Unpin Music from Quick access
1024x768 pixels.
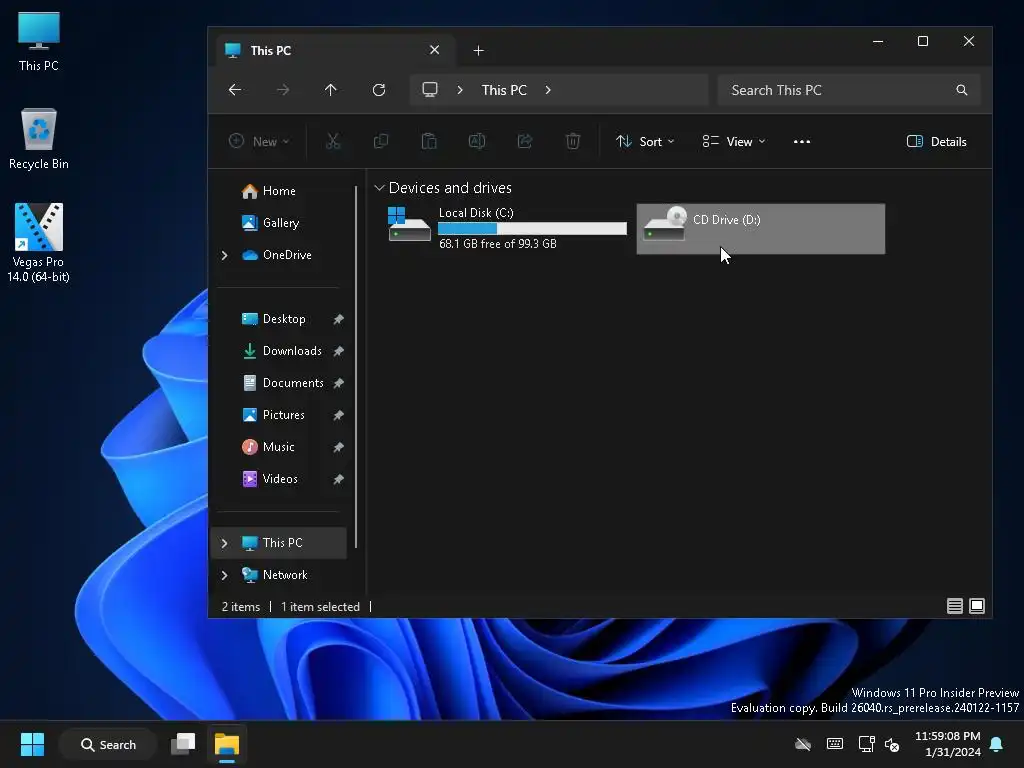[338, 447]
